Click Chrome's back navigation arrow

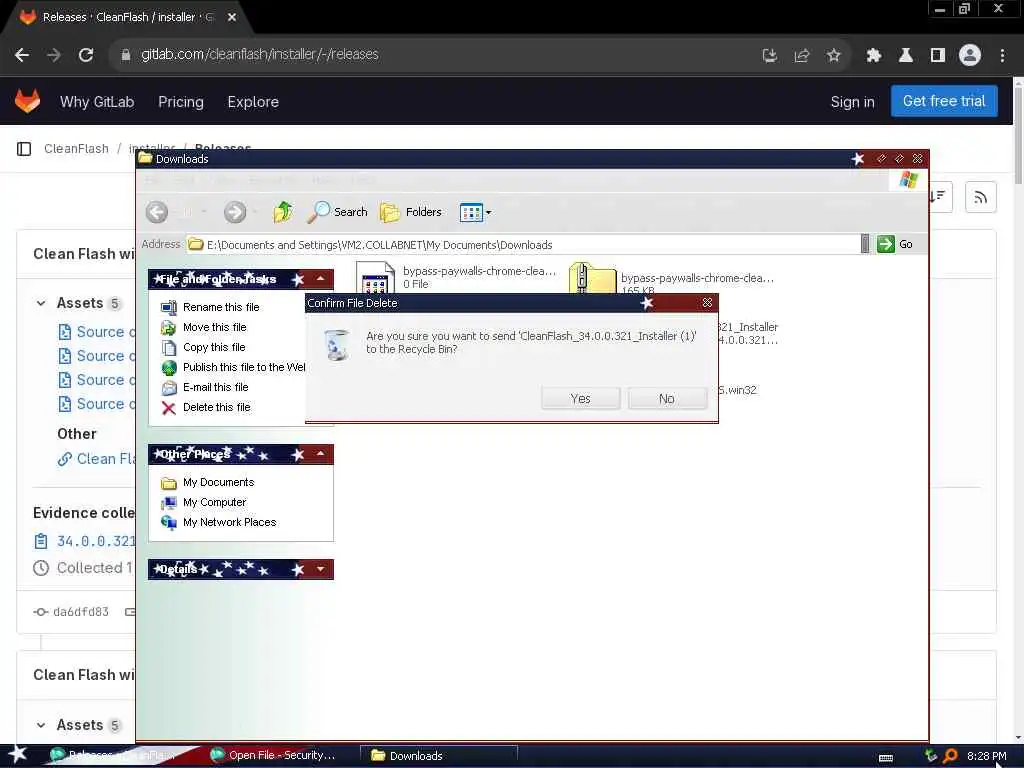(22, 55)
